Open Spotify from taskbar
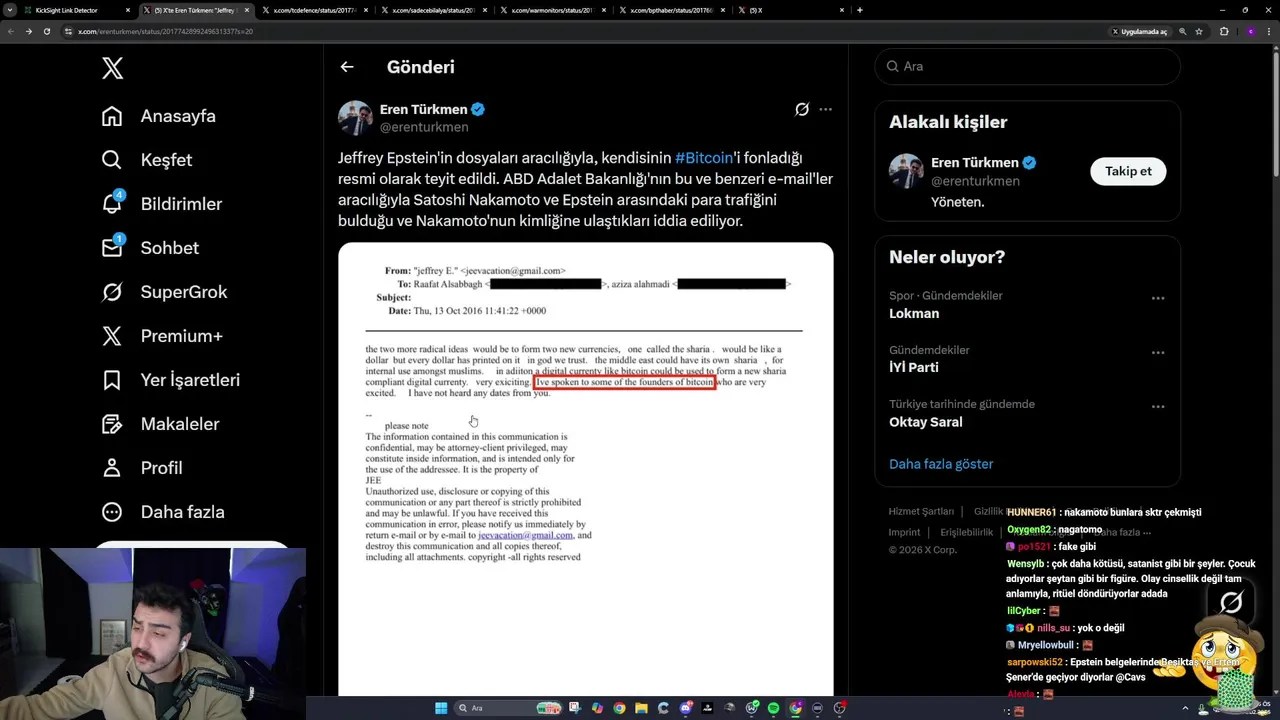This screenshot has width=1280, height=720. pos(773,708)
